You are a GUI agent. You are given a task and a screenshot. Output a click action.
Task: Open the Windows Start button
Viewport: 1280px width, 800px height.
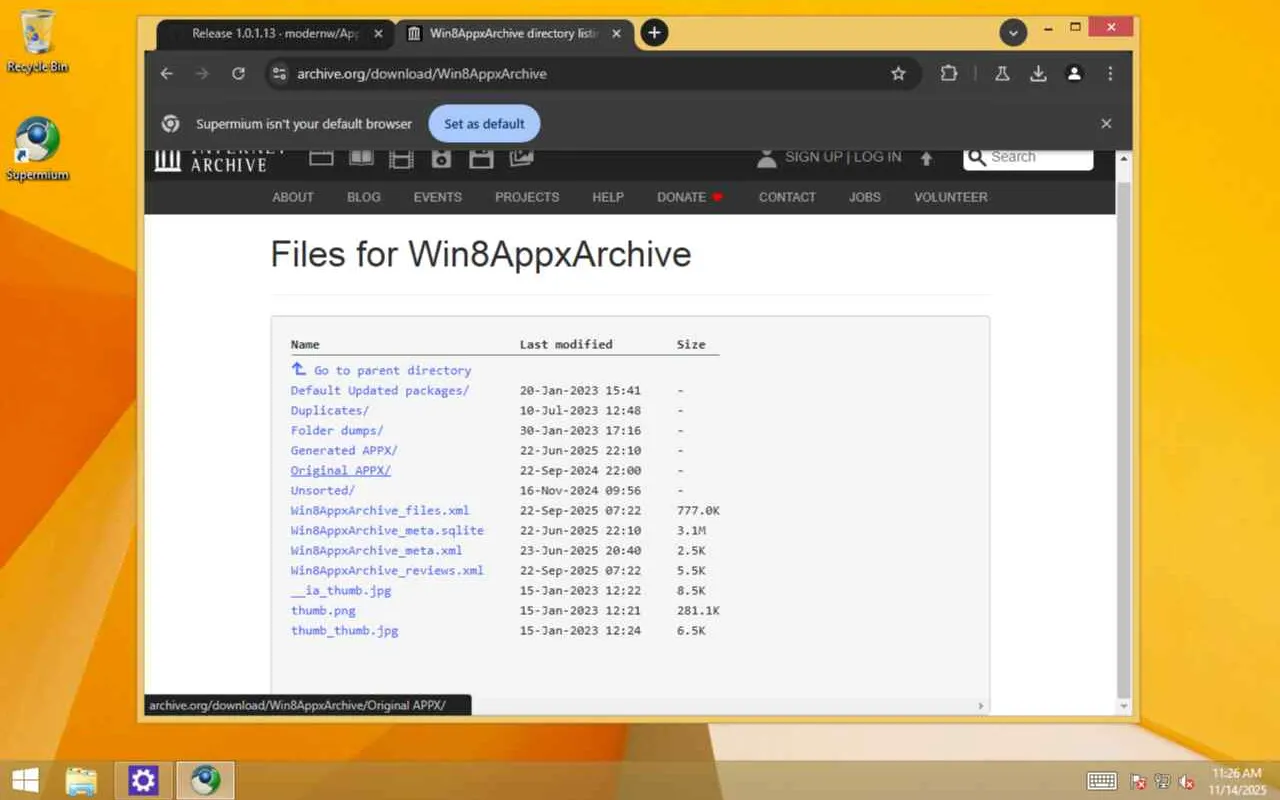(x=26, y=780)
